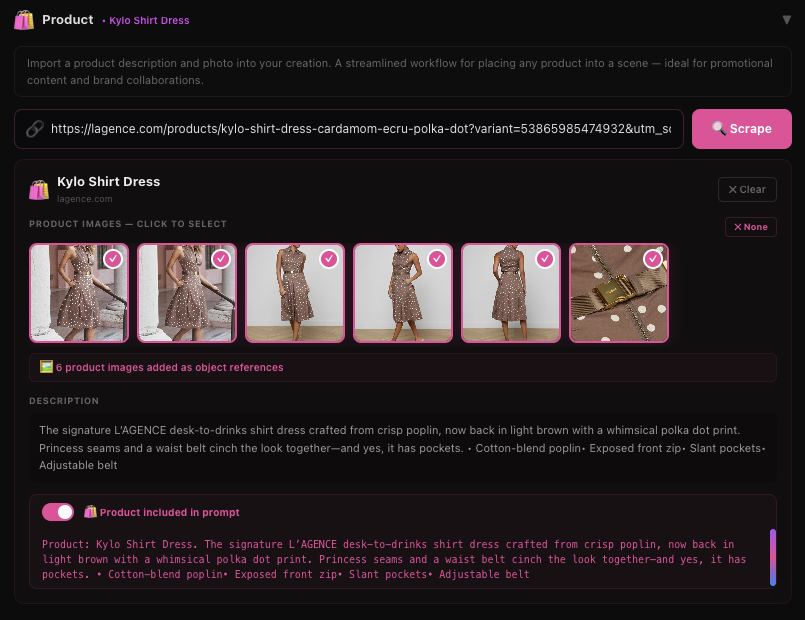Click None to deselect all images

(x=750, y=227)
